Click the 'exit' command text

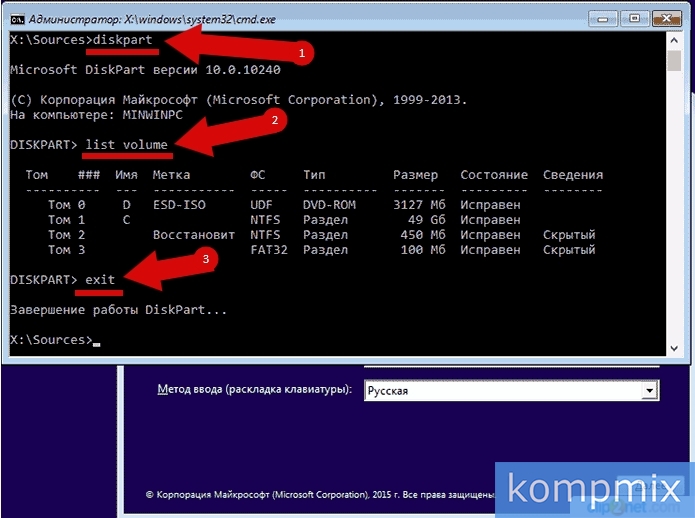point(100,280)
